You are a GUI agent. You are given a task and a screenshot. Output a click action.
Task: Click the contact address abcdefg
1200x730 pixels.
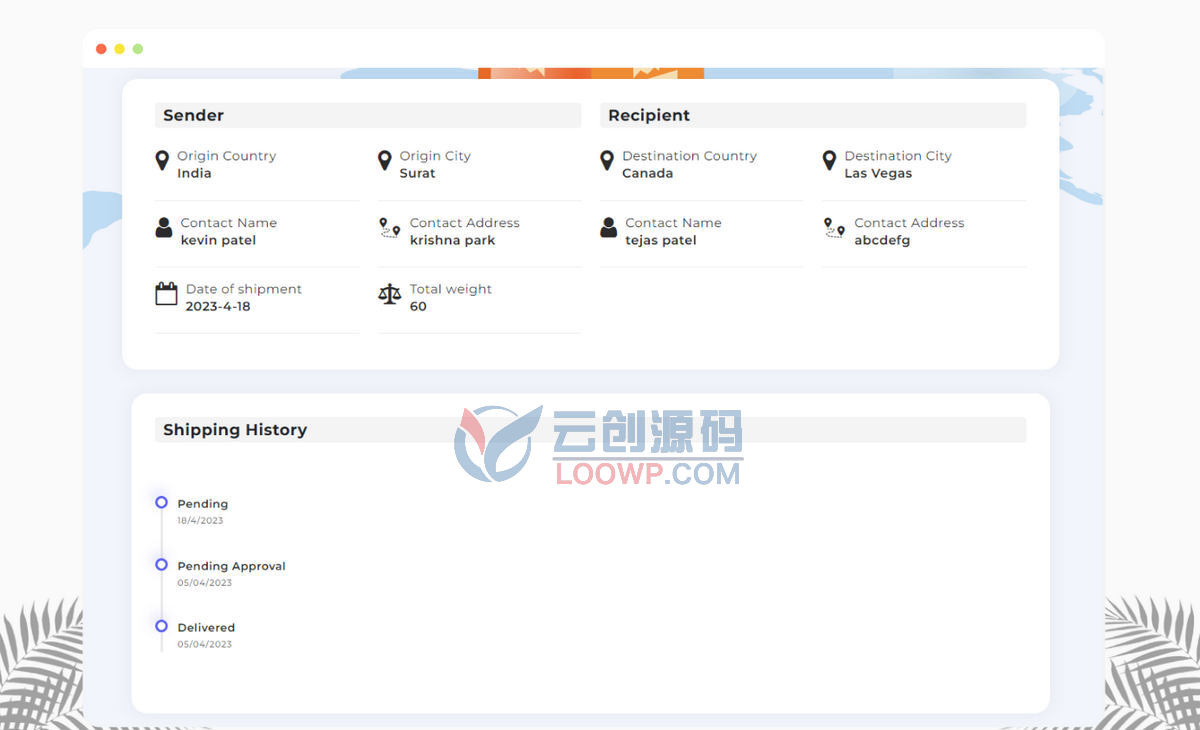882,240
